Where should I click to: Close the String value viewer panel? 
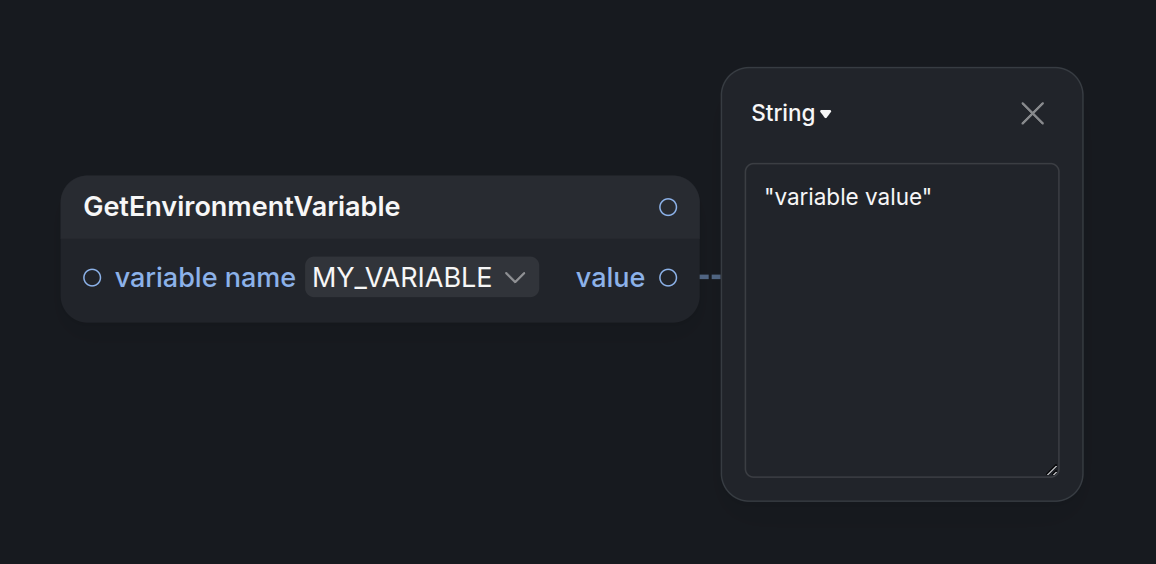1032,114
